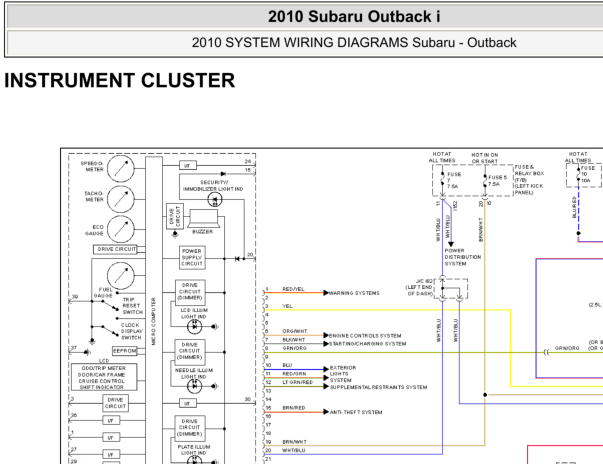The width and height of the screenshot is (603, 464).
Task: Click the "ODO/TRIP METER" LCD text
Action: tap(103, 368)
